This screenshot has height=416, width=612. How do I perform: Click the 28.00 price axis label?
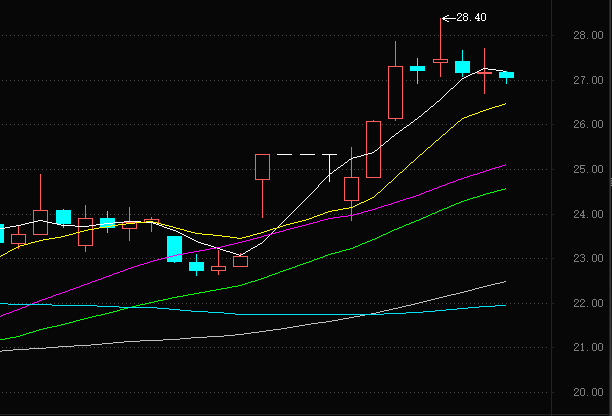coord(588,36)
